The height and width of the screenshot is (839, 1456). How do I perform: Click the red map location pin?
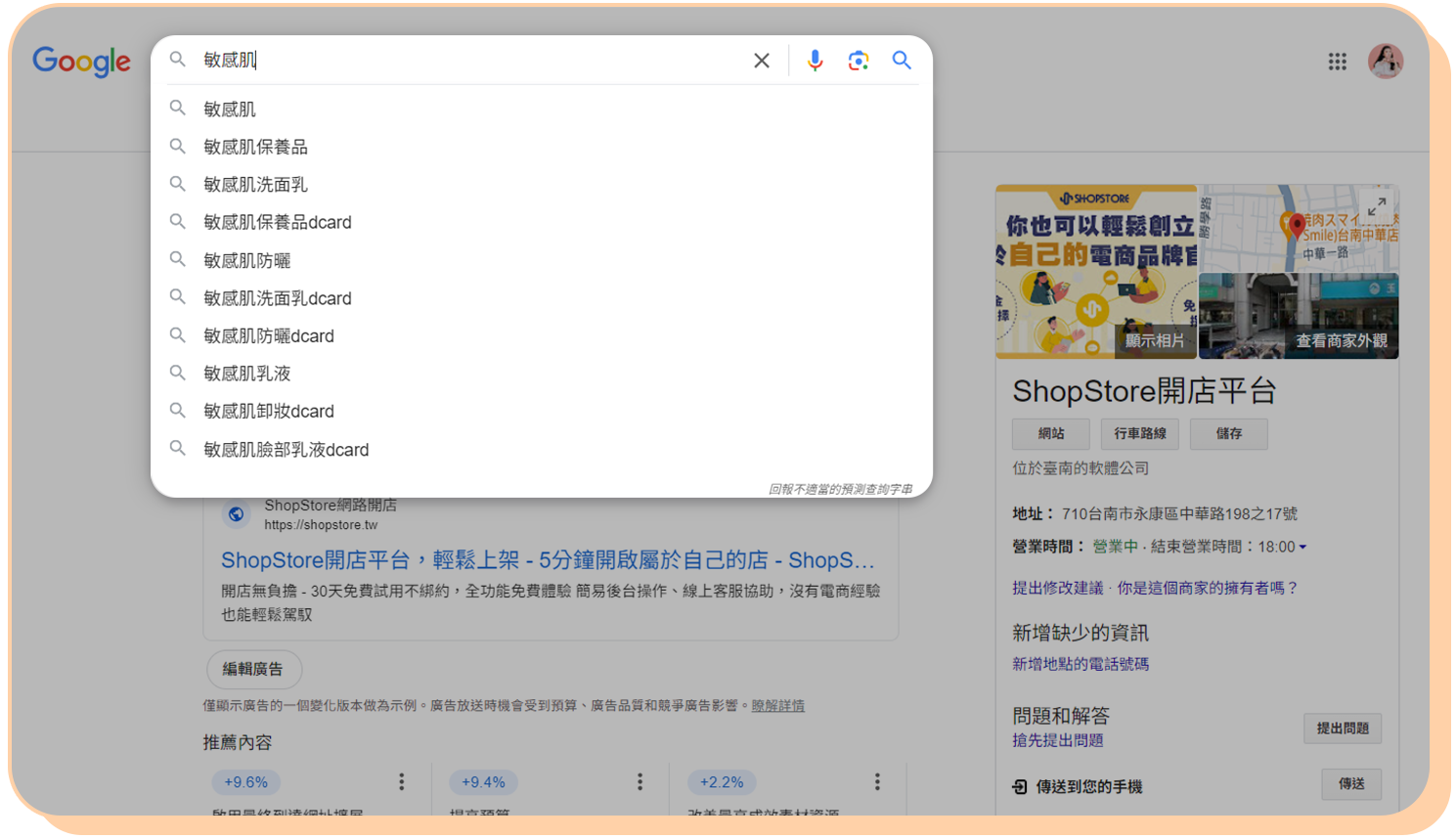(1297, 226)
